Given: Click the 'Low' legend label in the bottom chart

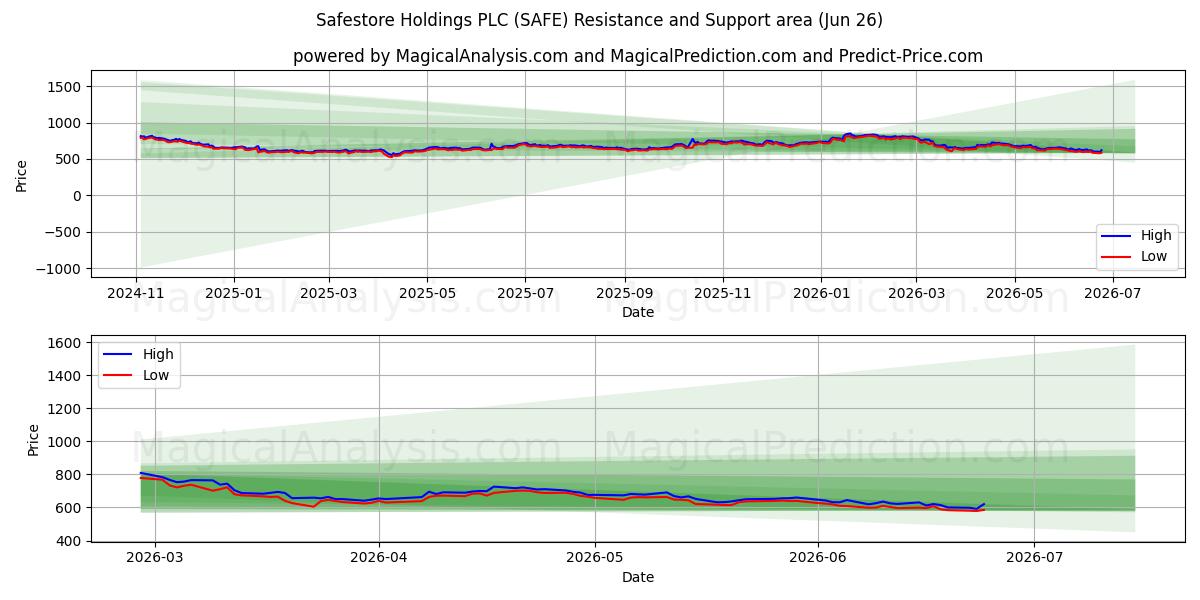Looking at the screenshot, I should [x=157, y=375].
